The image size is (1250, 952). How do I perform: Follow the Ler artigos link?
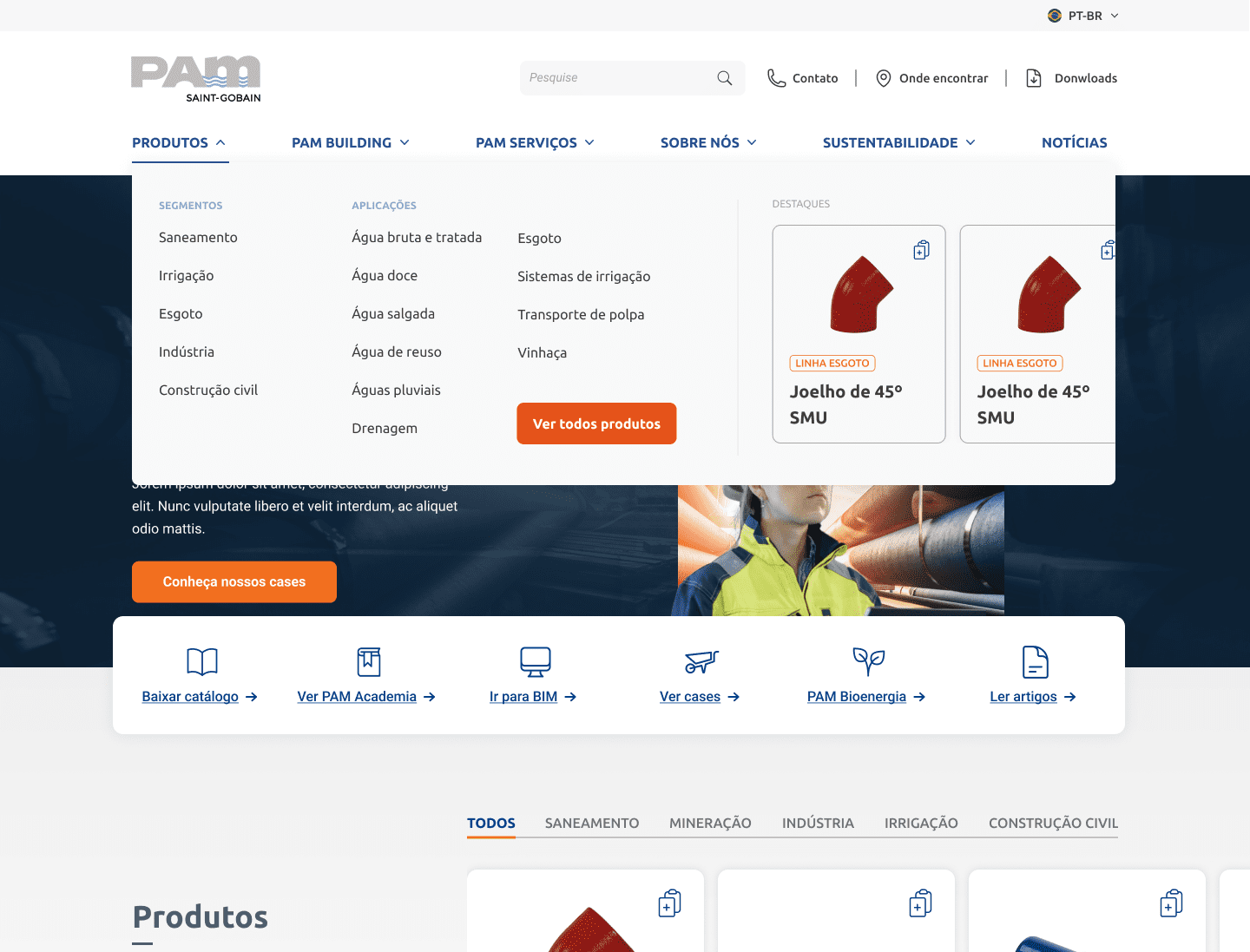[1033, 696]
